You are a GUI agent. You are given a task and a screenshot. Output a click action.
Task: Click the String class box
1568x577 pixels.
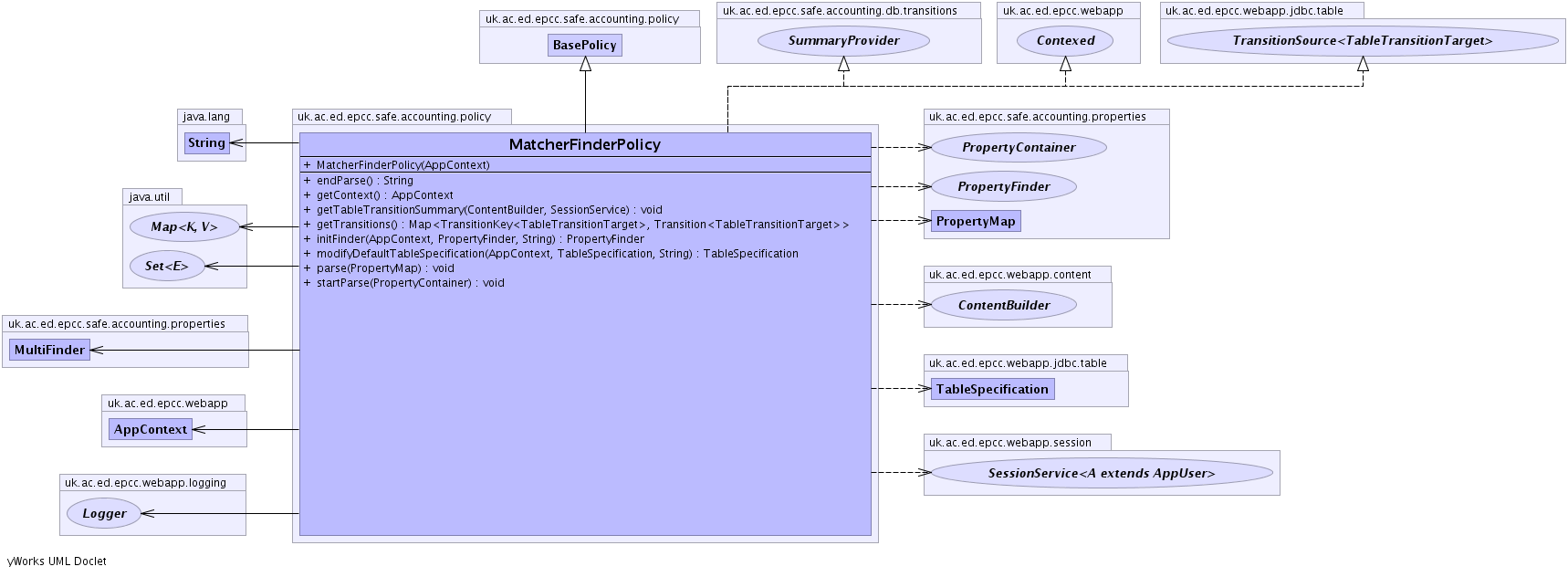(x=206, y=142)
